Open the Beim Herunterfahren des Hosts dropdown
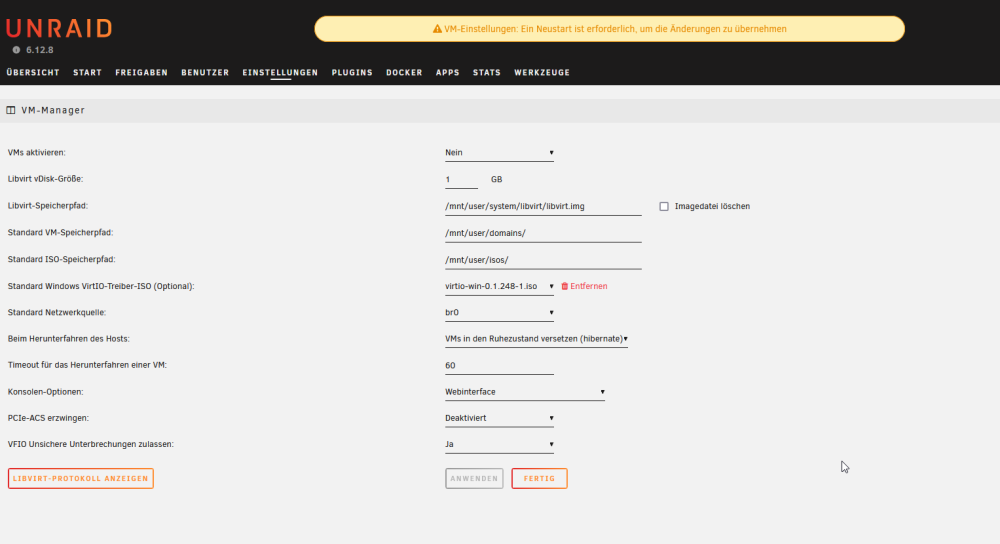 tap(536, 339)
